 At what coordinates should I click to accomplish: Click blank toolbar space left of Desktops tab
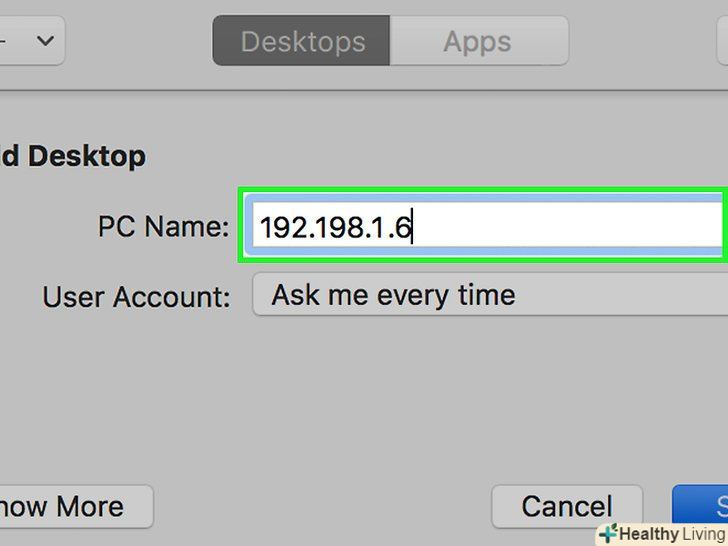click(138, 42)
